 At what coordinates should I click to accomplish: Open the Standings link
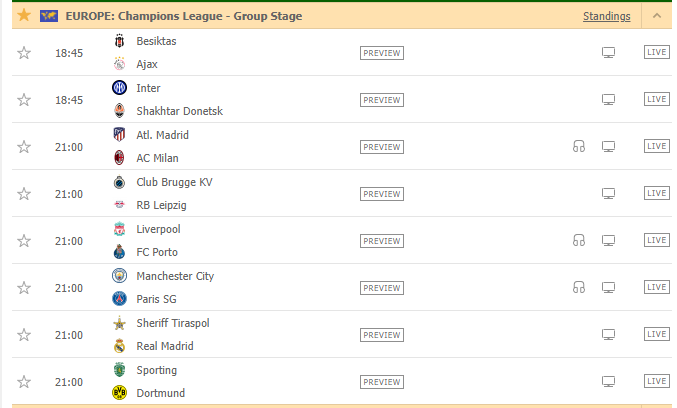[607, 16]
